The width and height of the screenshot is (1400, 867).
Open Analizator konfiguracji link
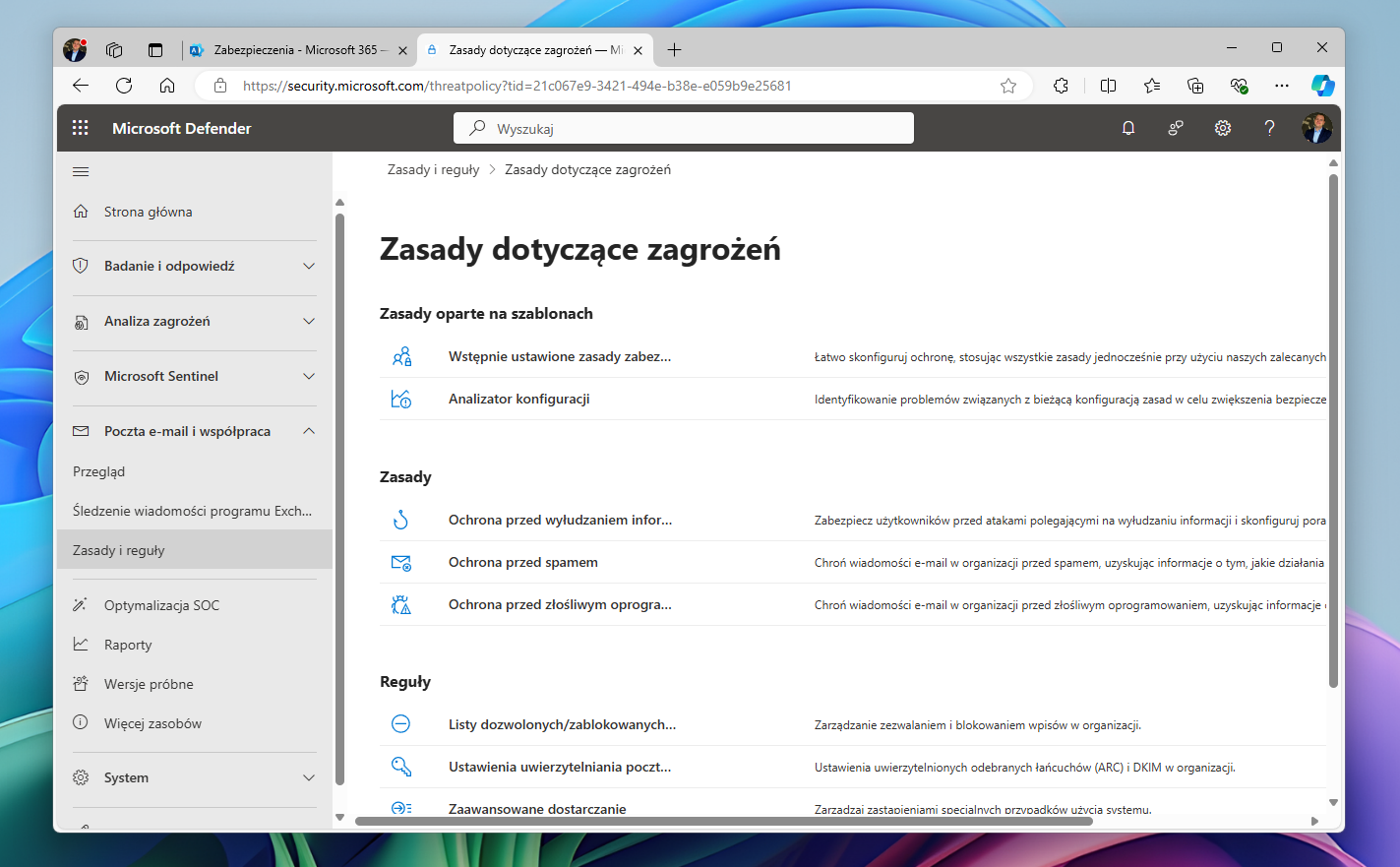[x=519, y=399]
